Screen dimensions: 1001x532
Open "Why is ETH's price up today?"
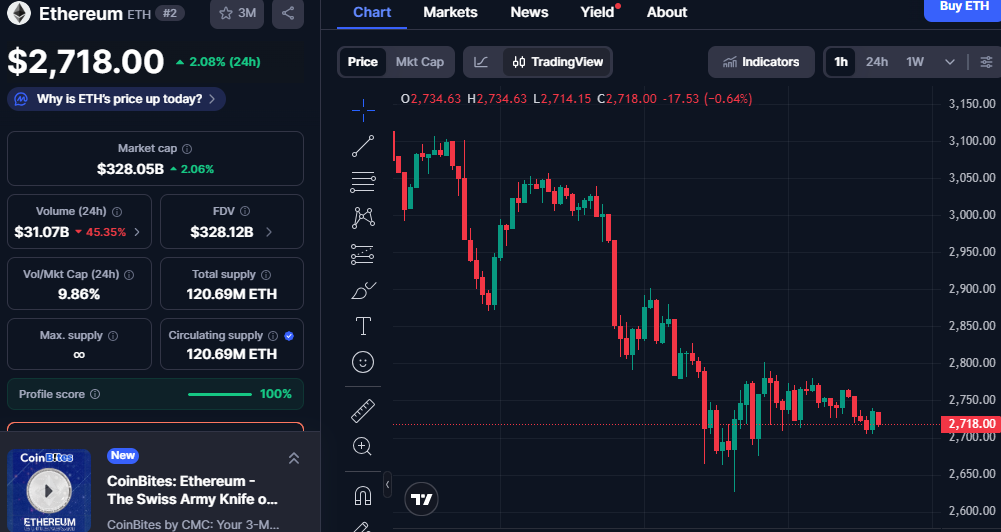click(x=117, y=99)
